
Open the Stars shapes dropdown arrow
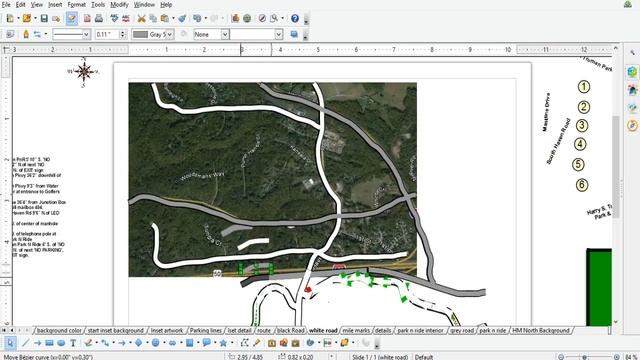231,343
